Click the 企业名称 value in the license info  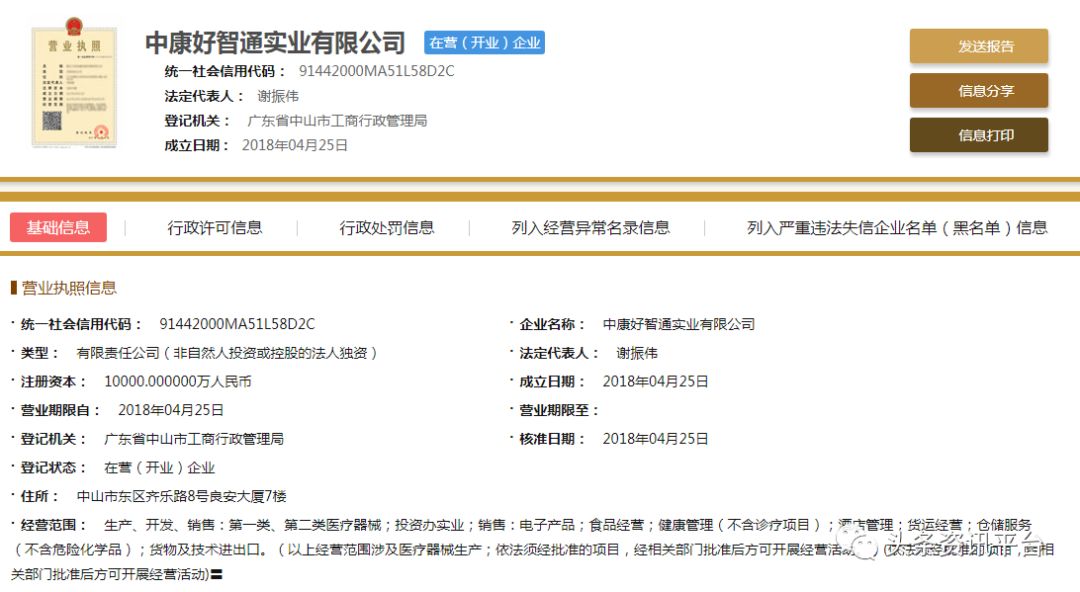coord(678,324)
